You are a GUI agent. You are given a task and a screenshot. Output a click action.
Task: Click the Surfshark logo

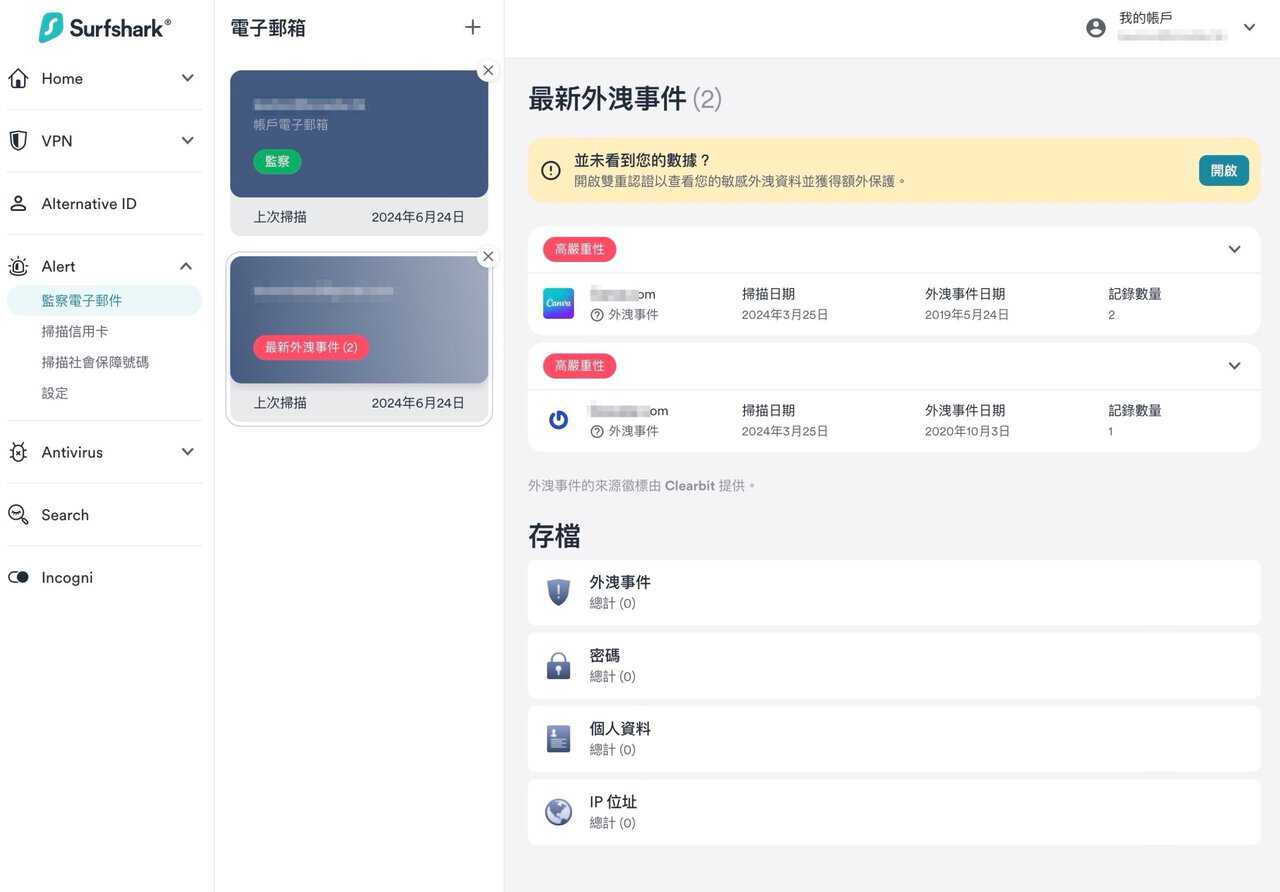click(104, 28)
